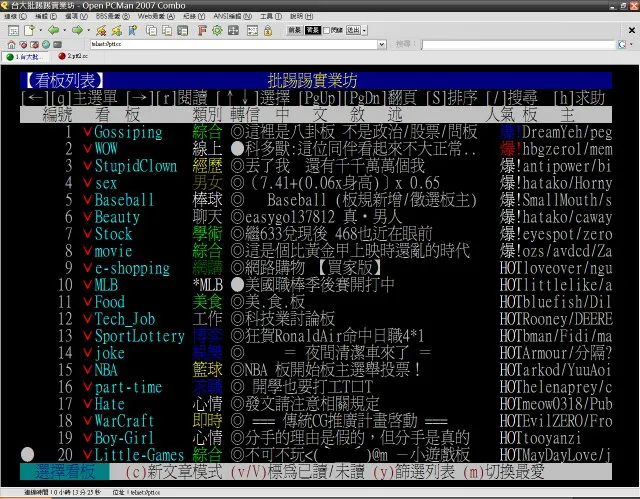Image resolution: width=640 pixels, height=499 pixels.
Task: Select the Baseball board row
Action: click(x=124, y=200)
